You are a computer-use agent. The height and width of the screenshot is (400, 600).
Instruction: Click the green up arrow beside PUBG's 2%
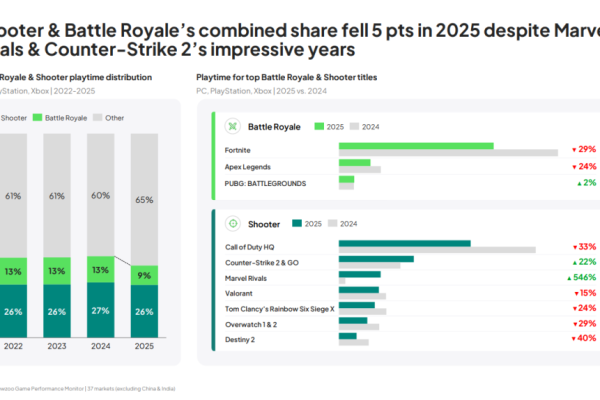[579, 183]
